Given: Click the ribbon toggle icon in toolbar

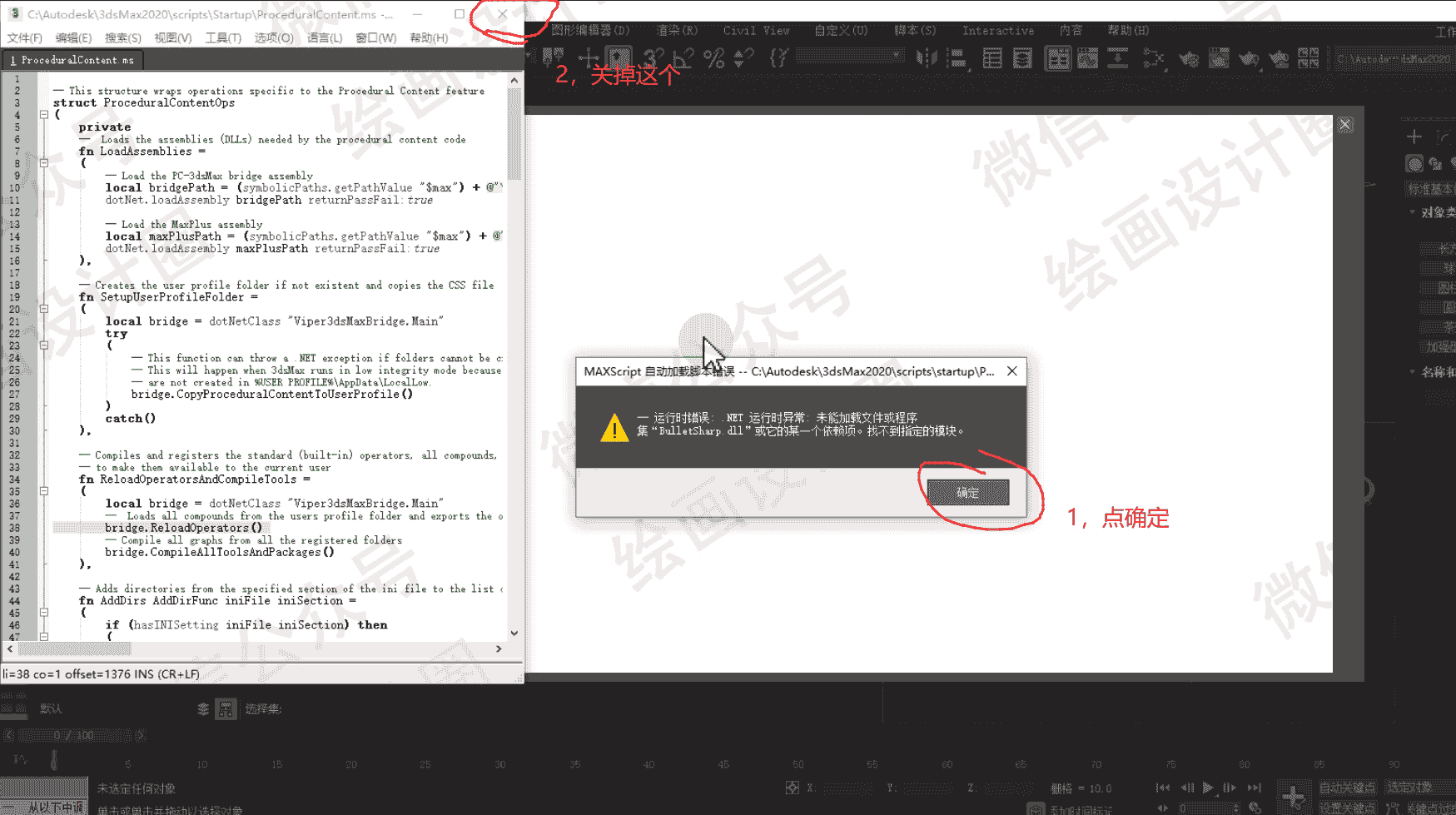Looking at the screenshot, I should (1057, 58).
